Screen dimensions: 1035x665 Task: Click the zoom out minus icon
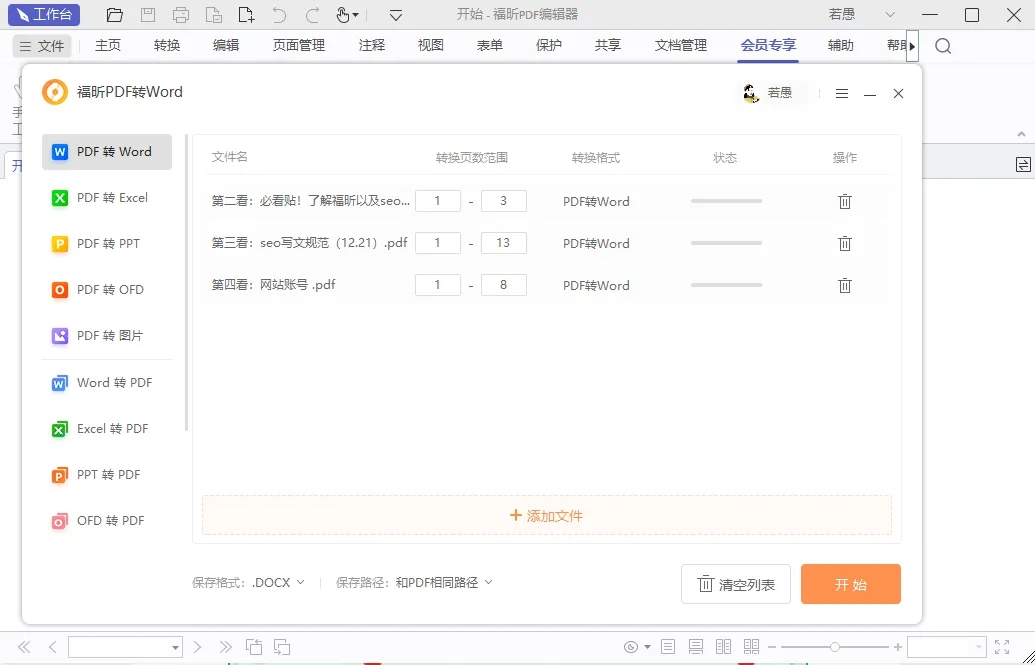(x=772, y=647)
